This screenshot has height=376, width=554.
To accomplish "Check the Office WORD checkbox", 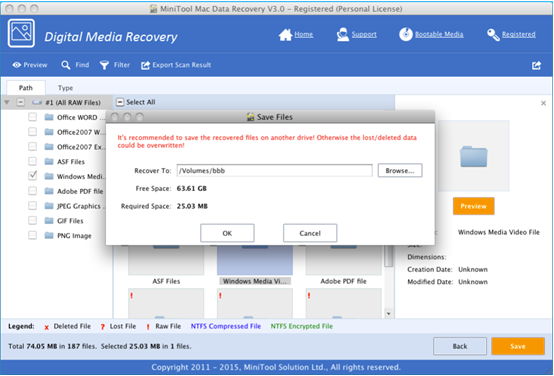I will pyautogui.click(x=33, y=117).
